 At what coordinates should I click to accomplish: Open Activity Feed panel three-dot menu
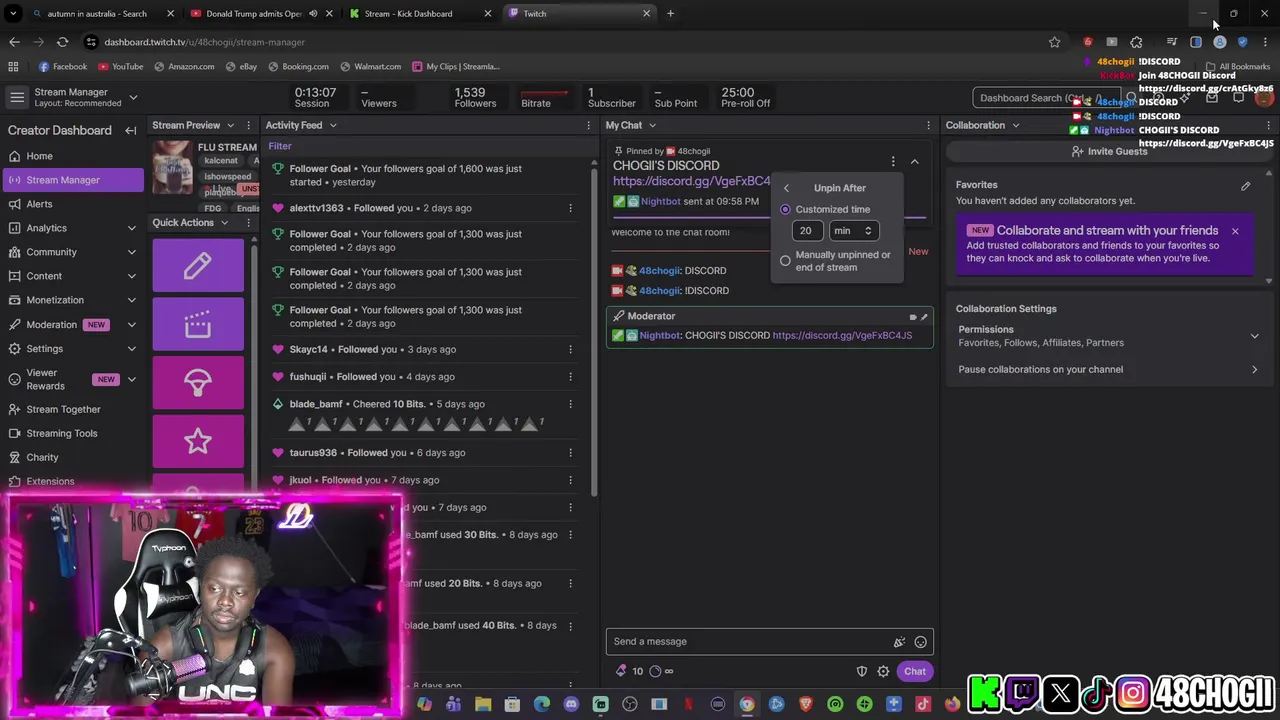pyautogui.click(x=588, y=125)
